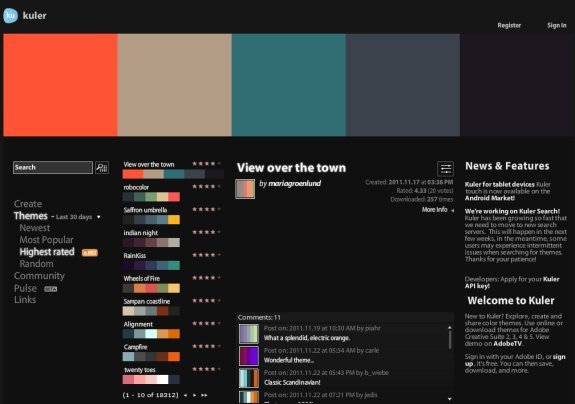The width and height of the screenshot is (575, 404).
Task: Click the large tan color swatch
Action: click(x=175, y=85)
